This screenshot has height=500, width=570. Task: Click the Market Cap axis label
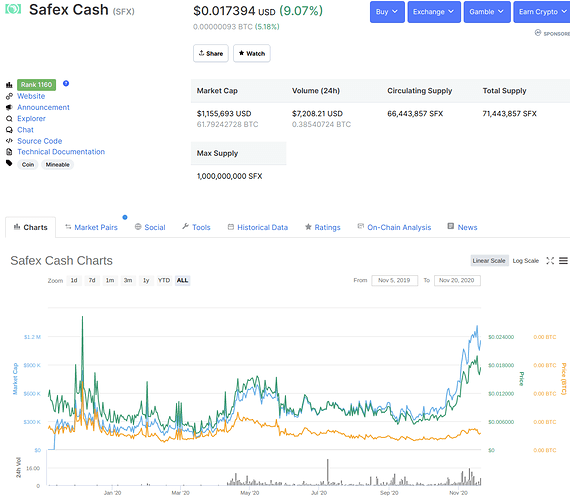pyautogui.click(x=15, y=379)
